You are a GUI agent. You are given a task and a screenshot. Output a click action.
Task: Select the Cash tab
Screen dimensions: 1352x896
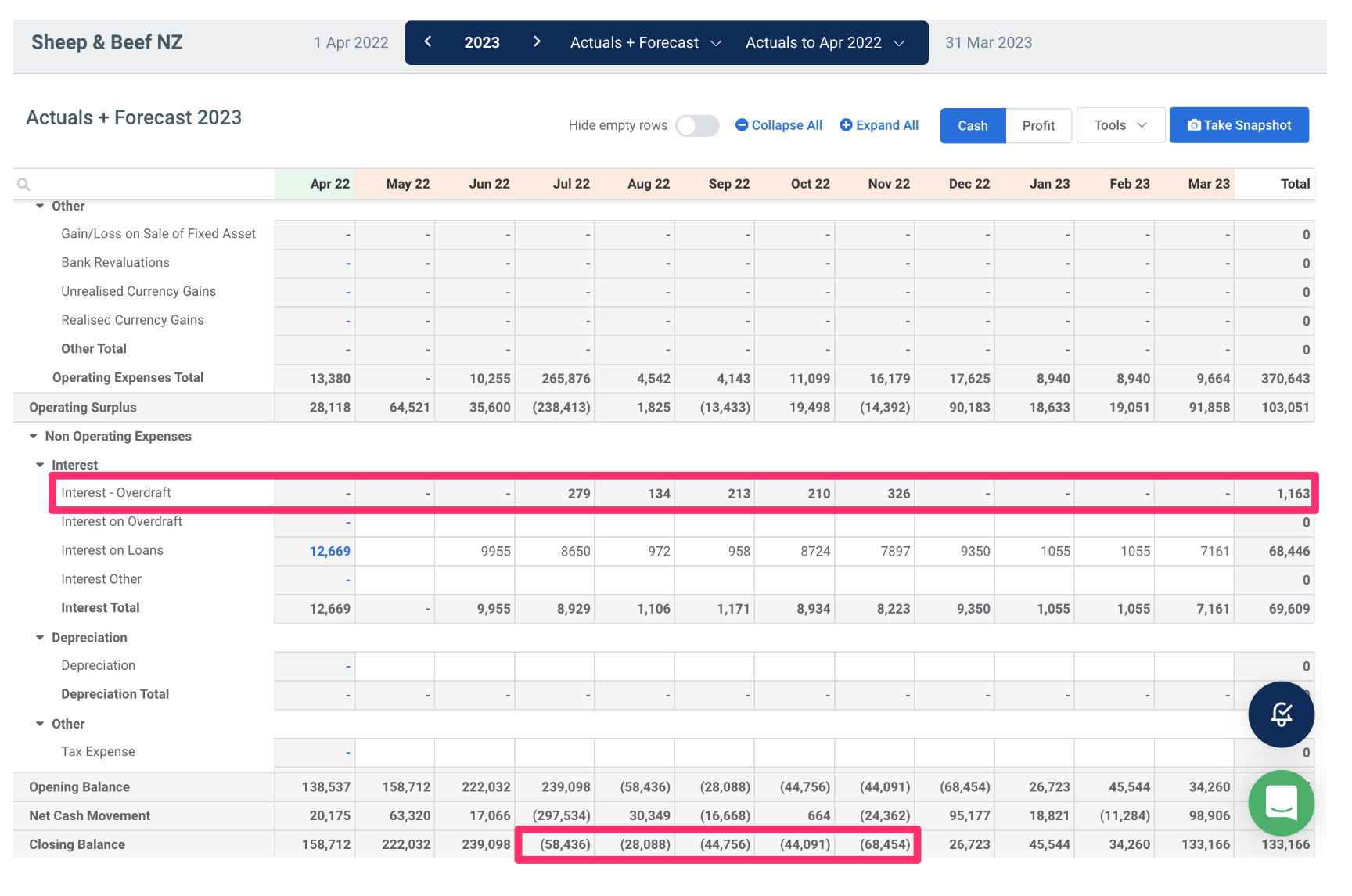973,126
